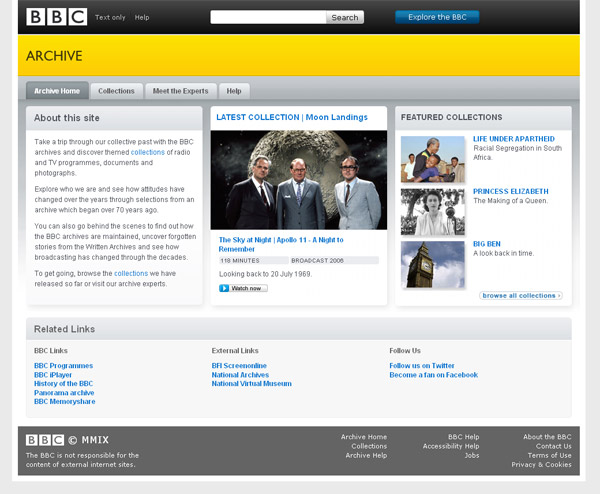600x494 pixels.
Task: Open the BBC Programmes link
Action: pos(64,365)
